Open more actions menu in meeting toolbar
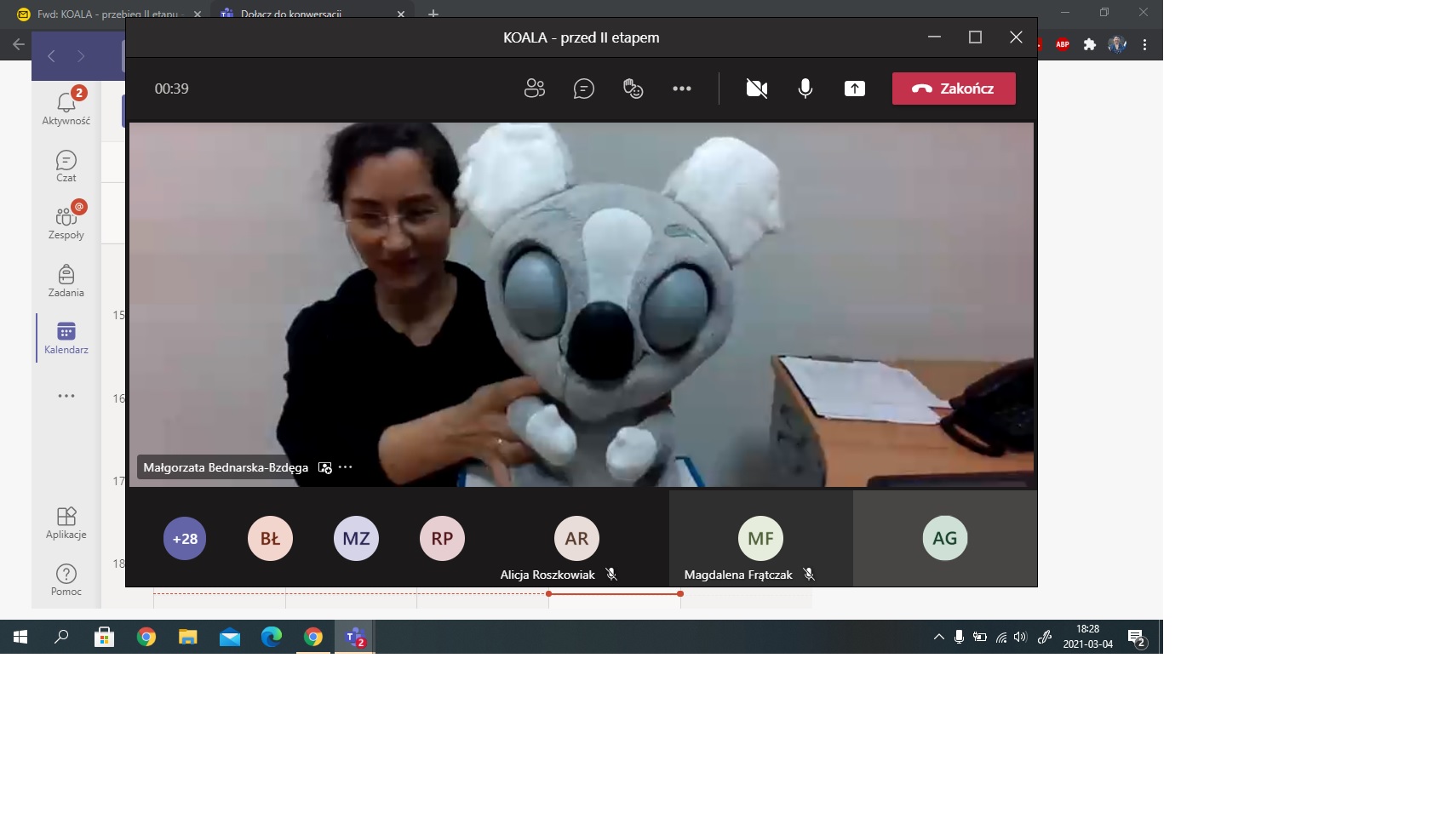 pos(682,89)
